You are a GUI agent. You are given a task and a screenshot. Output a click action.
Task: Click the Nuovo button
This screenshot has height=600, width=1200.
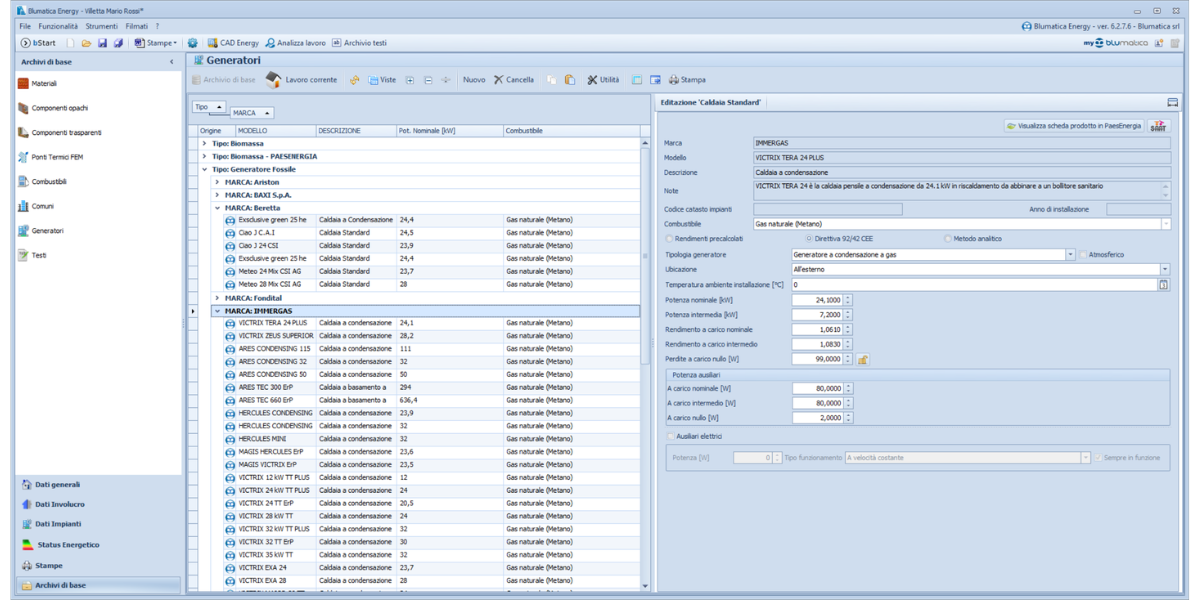474,80
